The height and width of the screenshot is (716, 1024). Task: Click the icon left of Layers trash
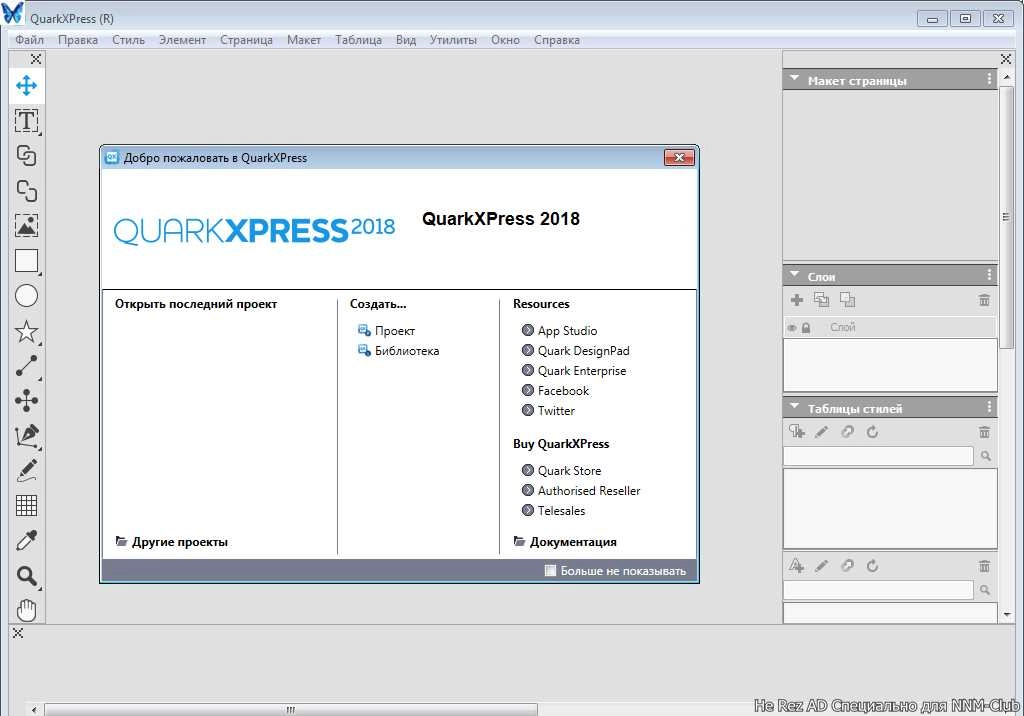pyautogui.click(x=847, y=300)
